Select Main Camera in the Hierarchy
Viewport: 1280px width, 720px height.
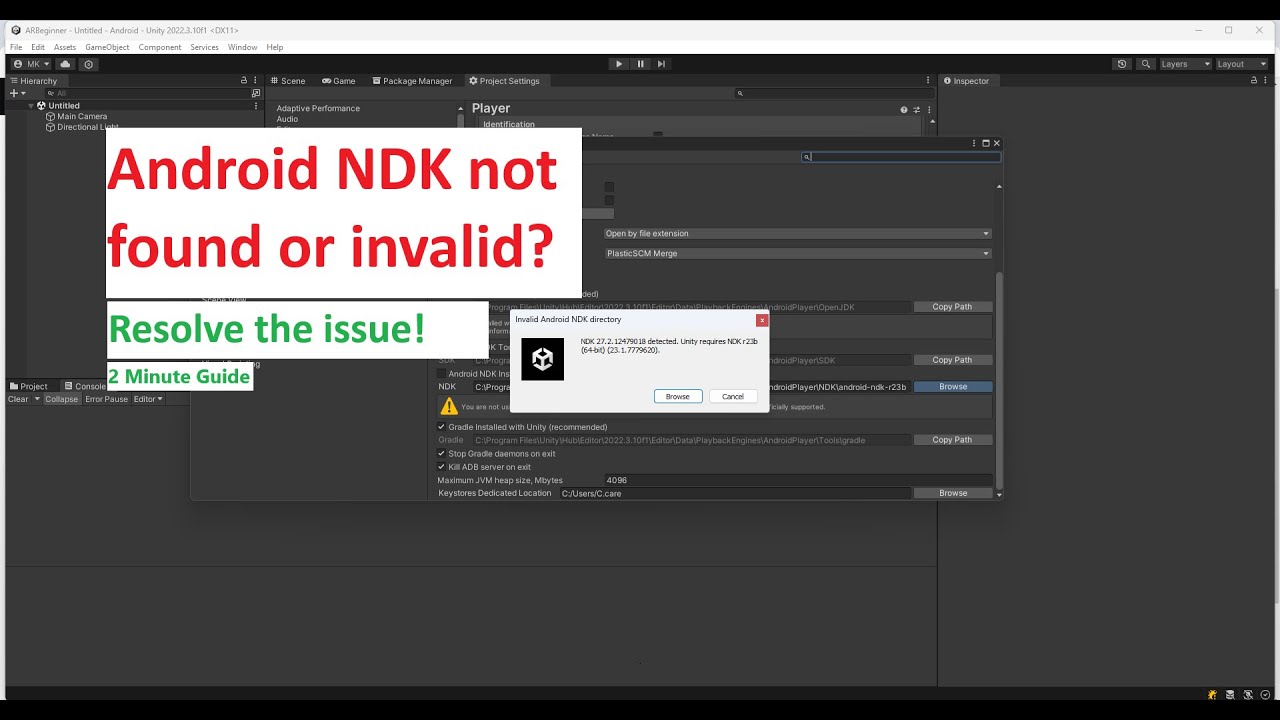82,116
